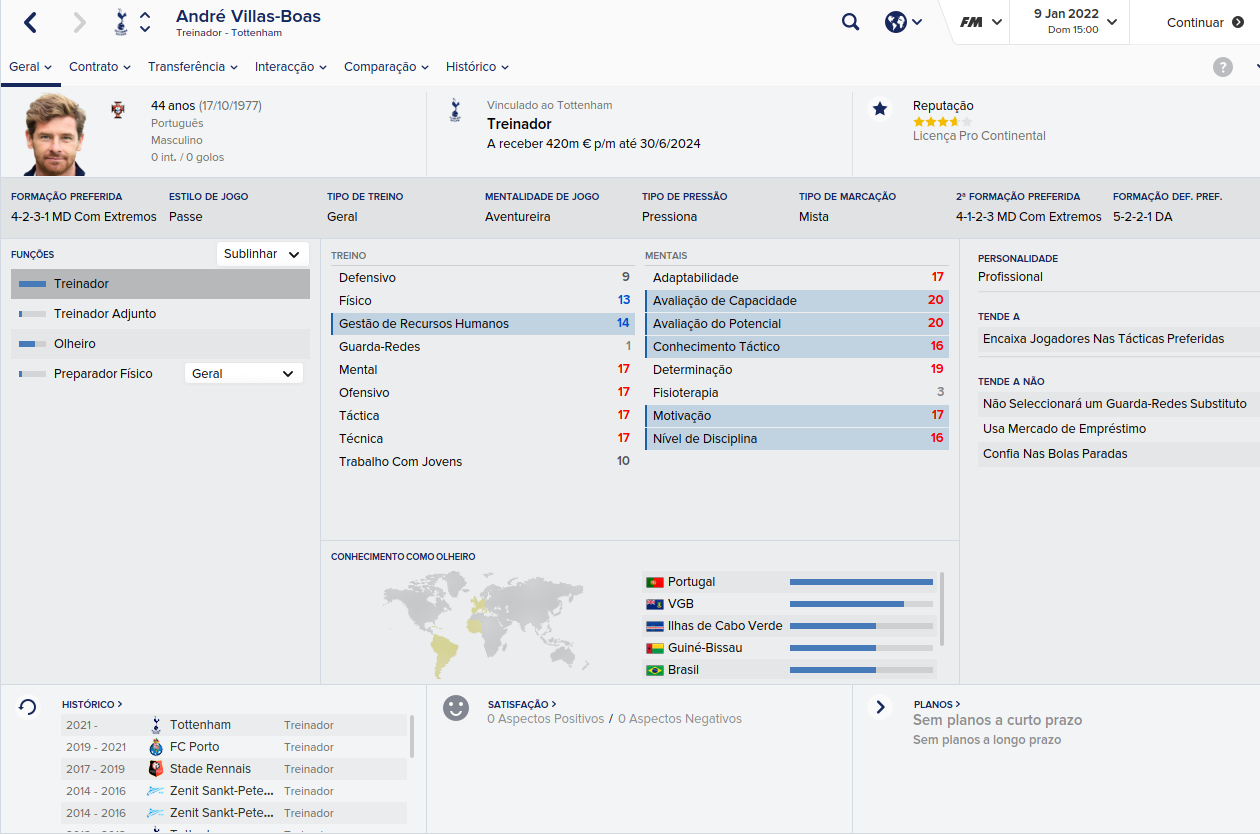Click the Satisfação smiley face icon

coord(456,708)
